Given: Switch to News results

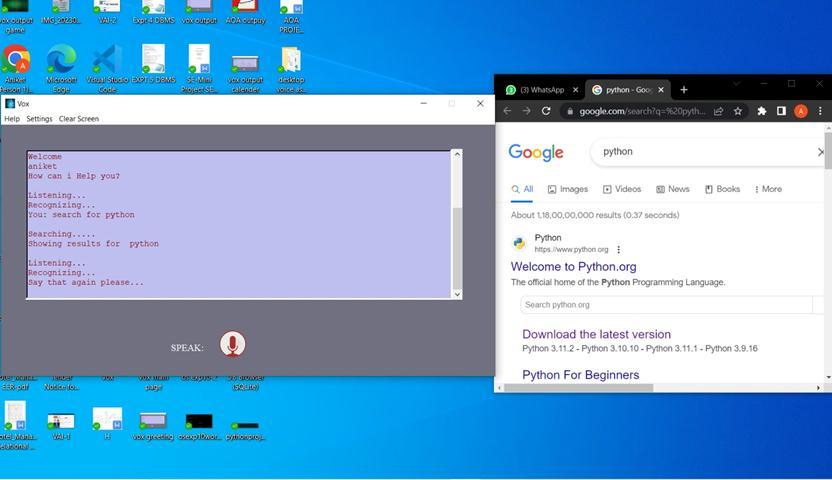Looking at the screenshot, I should click(x=673, y=189).
